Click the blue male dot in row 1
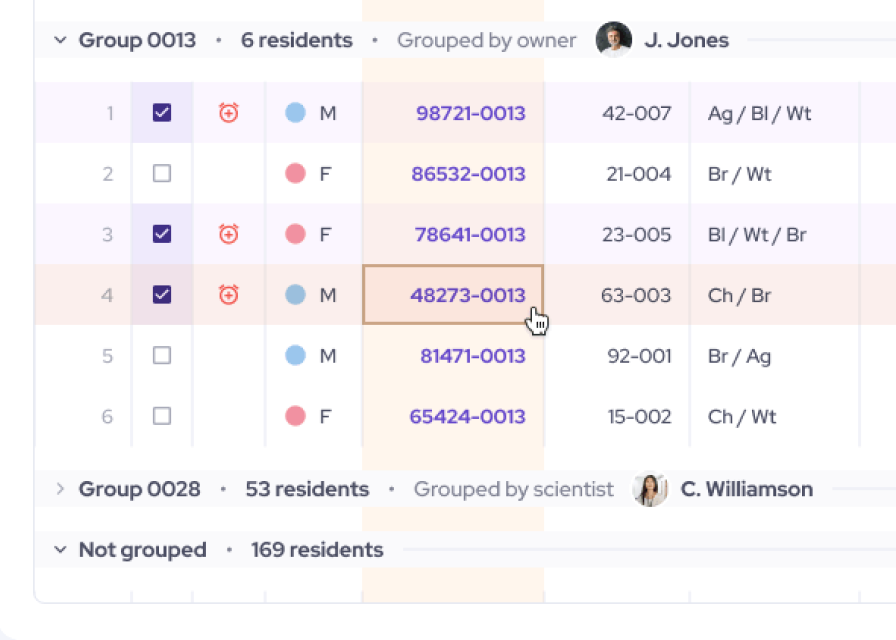This screenshot has width=896, height=640. coord(295,113)
